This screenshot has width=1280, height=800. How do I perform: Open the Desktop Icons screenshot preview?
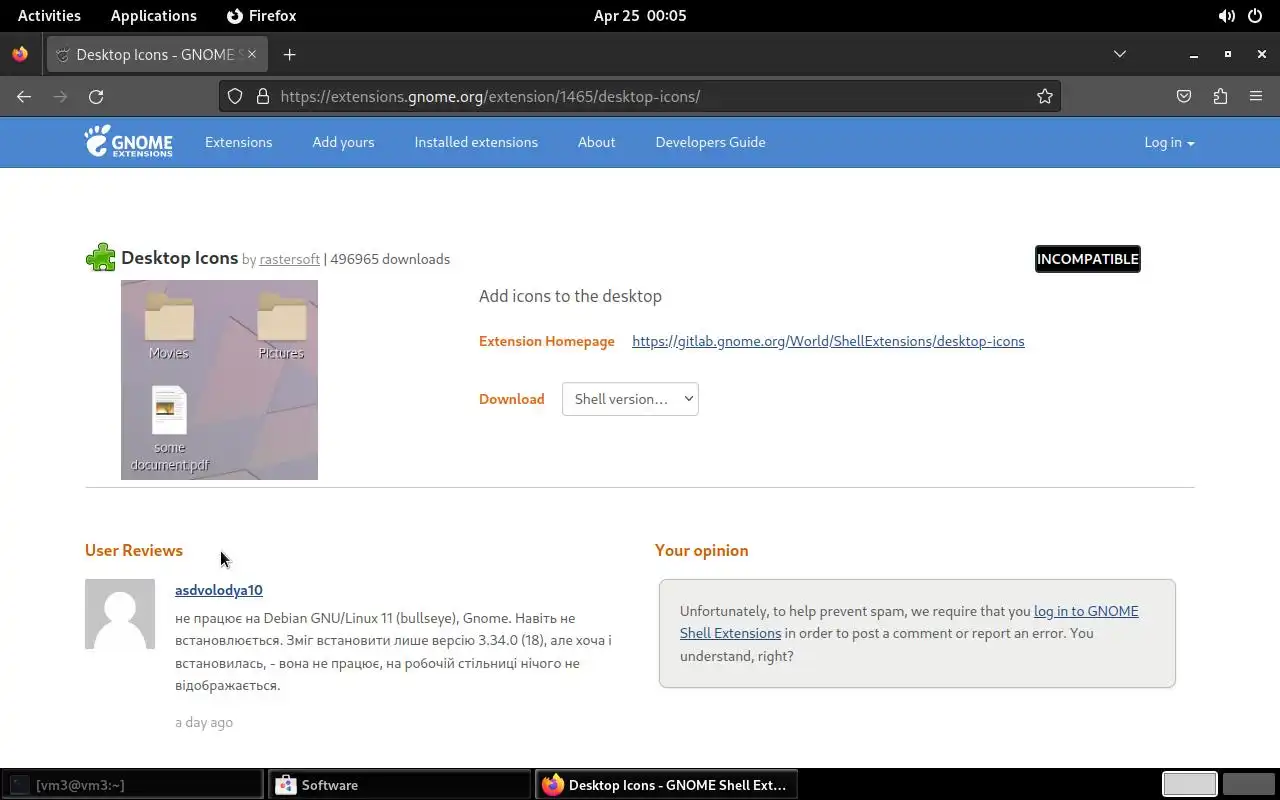click(219, 380)
